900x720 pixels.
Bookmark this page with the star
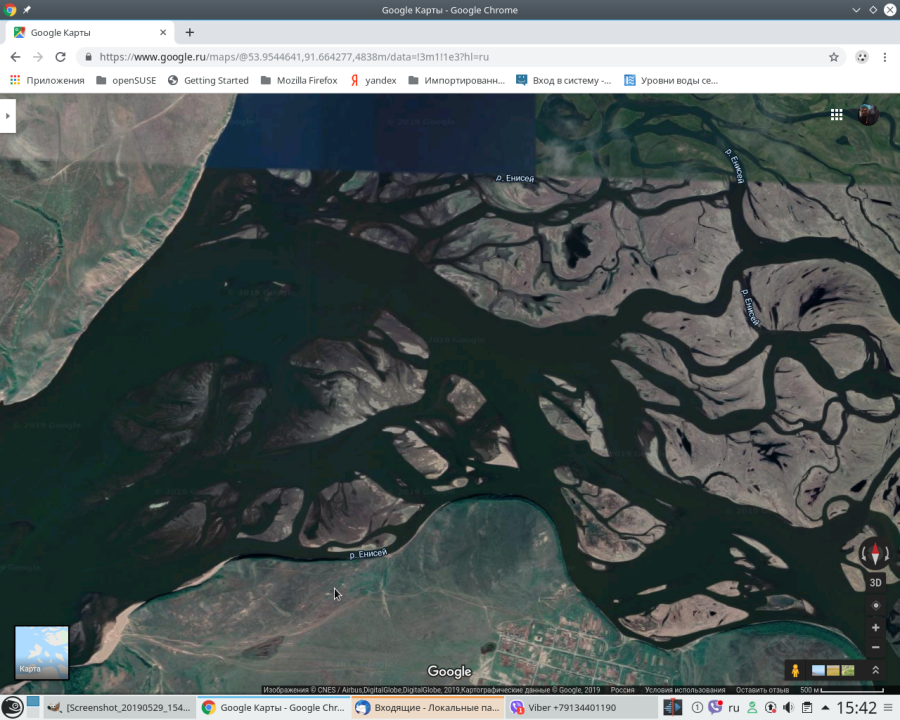click(x=833, y=57)
